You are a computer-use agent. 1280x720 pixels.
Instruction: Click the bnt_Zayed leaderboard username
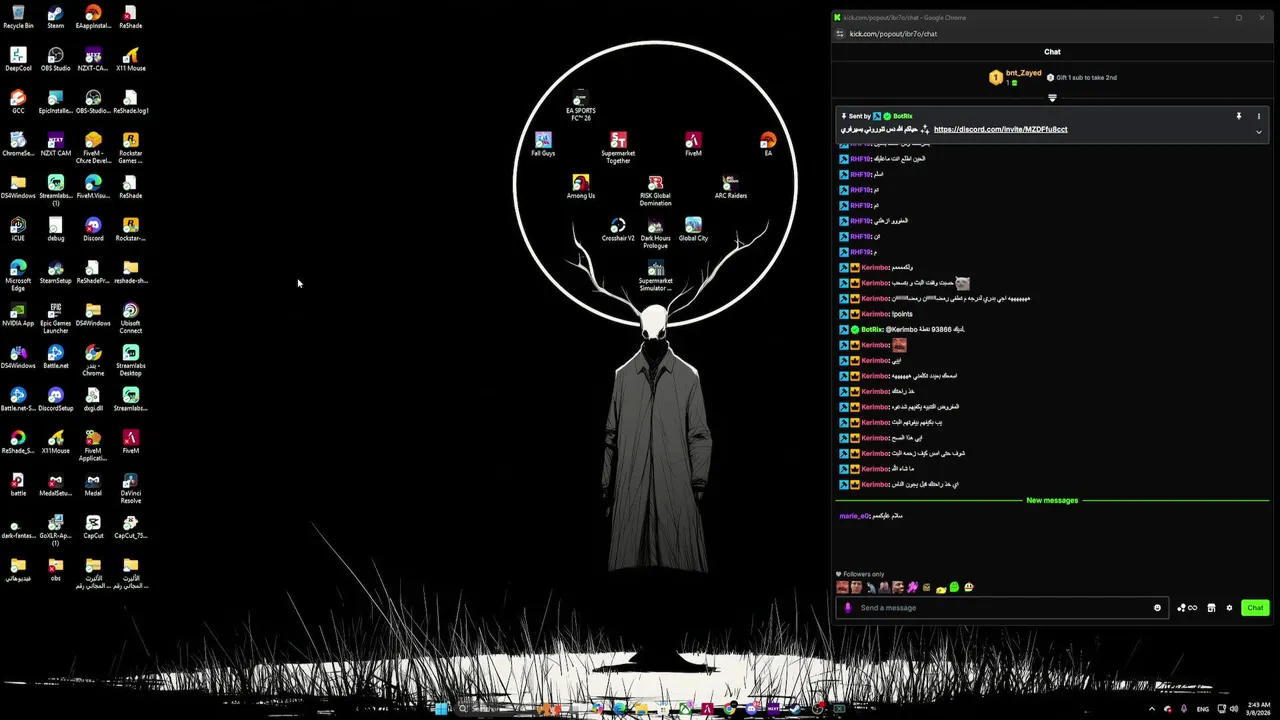coord(1023,73)
